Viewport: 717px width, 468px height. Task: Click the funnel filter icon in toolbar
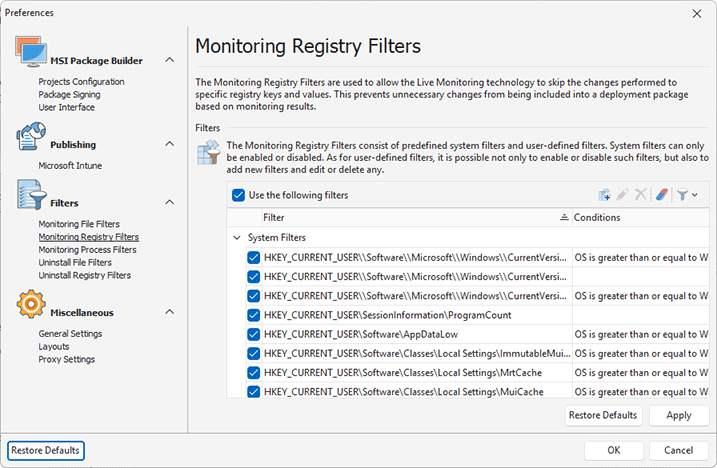click(x=681, y=195)
